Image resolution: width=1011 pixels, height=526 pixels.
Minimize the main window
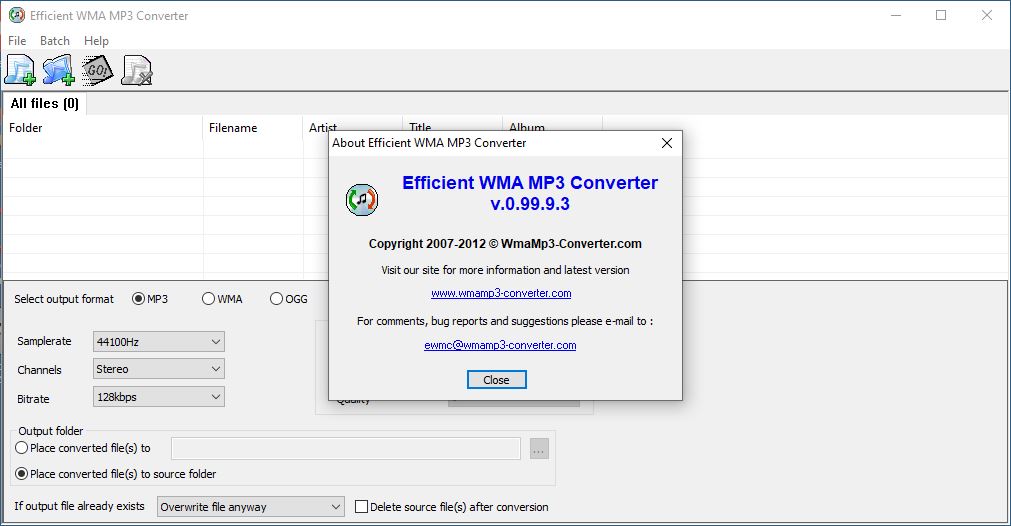896,15
